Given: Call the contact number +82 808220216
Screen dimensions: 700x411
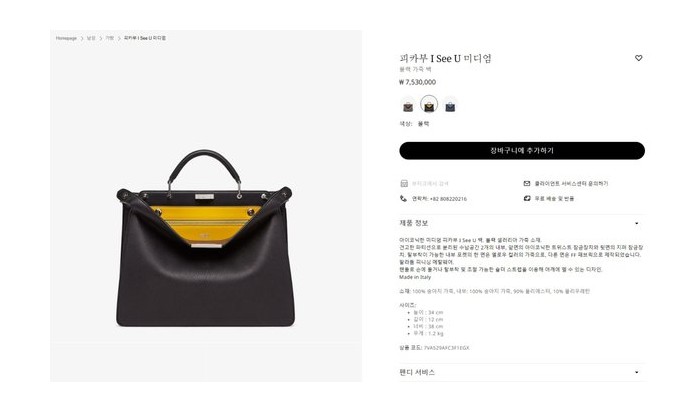Looking at the screenshot, I should 439,199.
